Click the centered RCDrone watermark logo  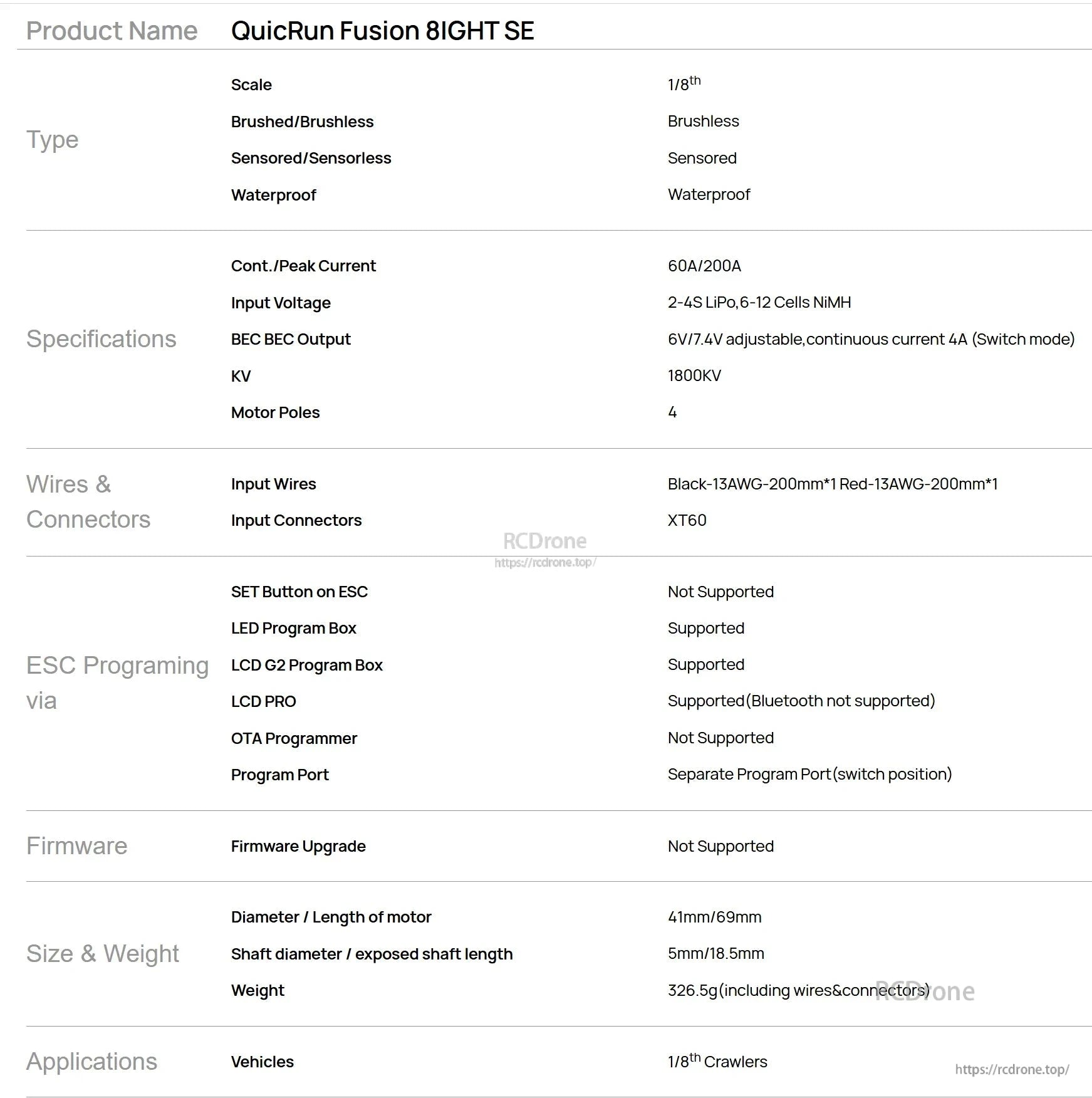tap(544, 541)
